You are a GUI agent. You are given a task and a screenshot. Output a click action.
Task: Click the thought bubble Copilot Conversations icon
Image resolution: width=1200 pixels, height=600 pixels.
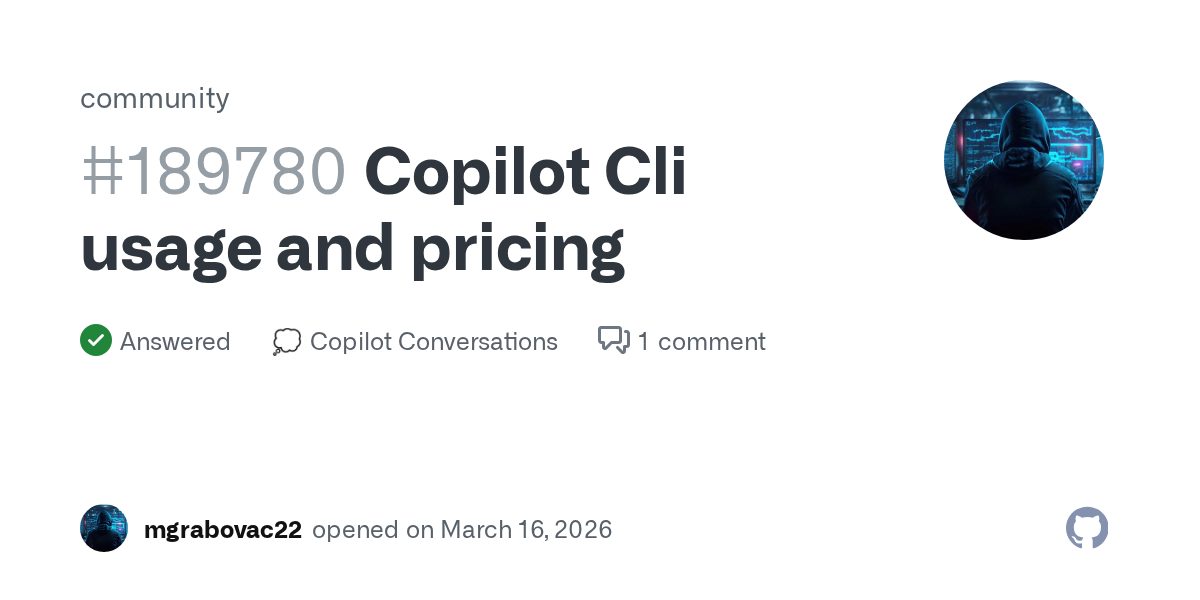point(287,342)
